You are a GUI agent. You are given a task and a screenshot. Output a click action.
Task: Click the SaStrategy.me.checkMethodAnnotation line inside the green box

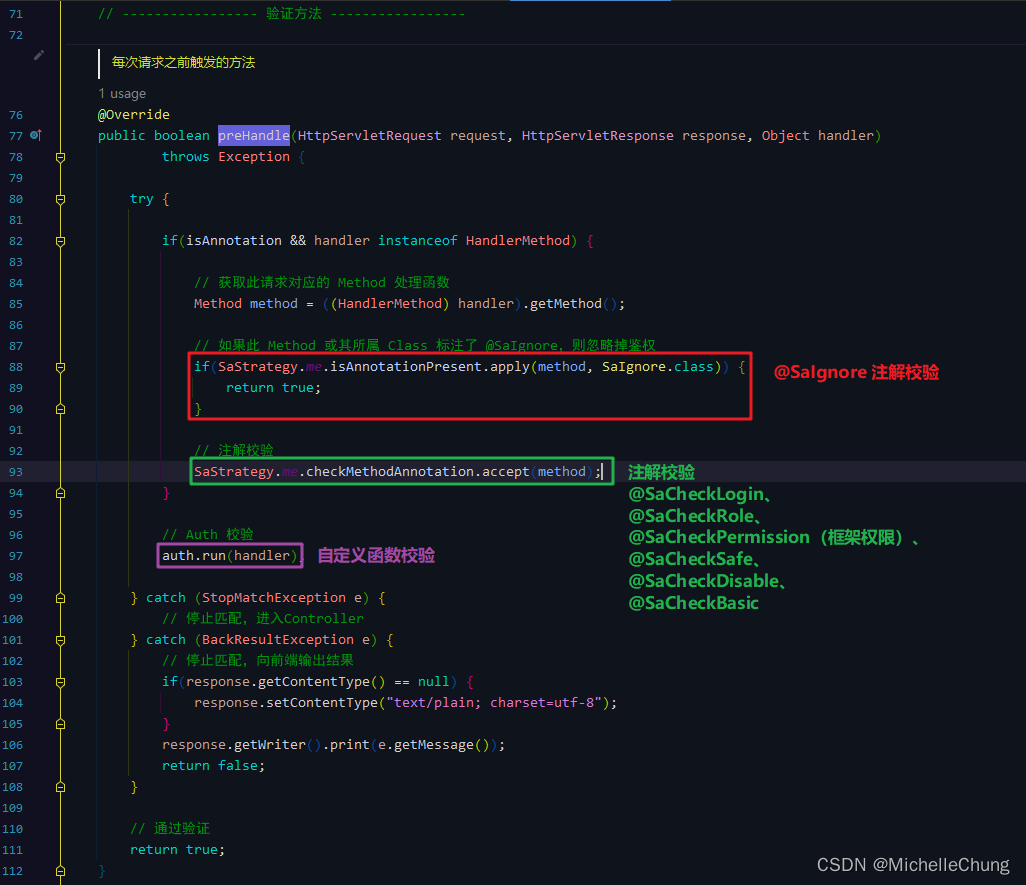[400, 471]
